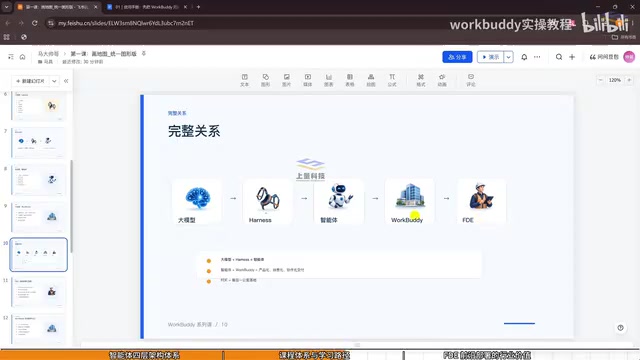Open a new browser tab
This screenshot has width=640, height=360.
tap(198, 7)
